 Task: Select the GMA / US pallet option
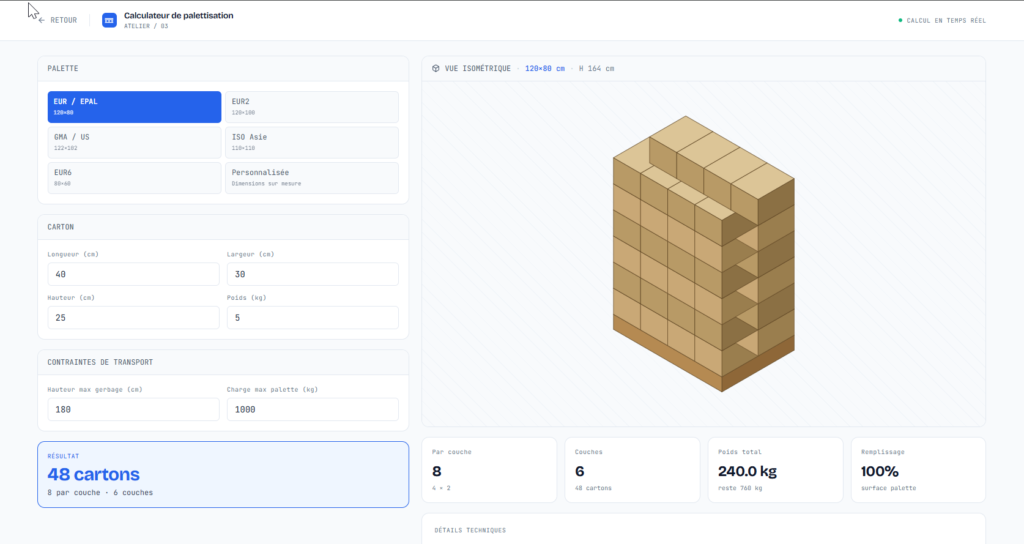click(x=135, y=142)
